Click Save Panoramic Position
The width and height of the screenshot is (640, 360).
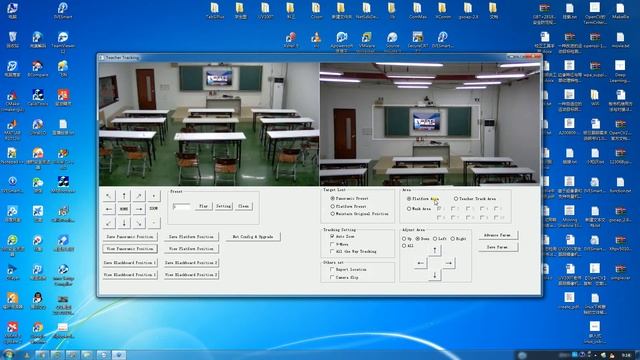pos(130,237)
